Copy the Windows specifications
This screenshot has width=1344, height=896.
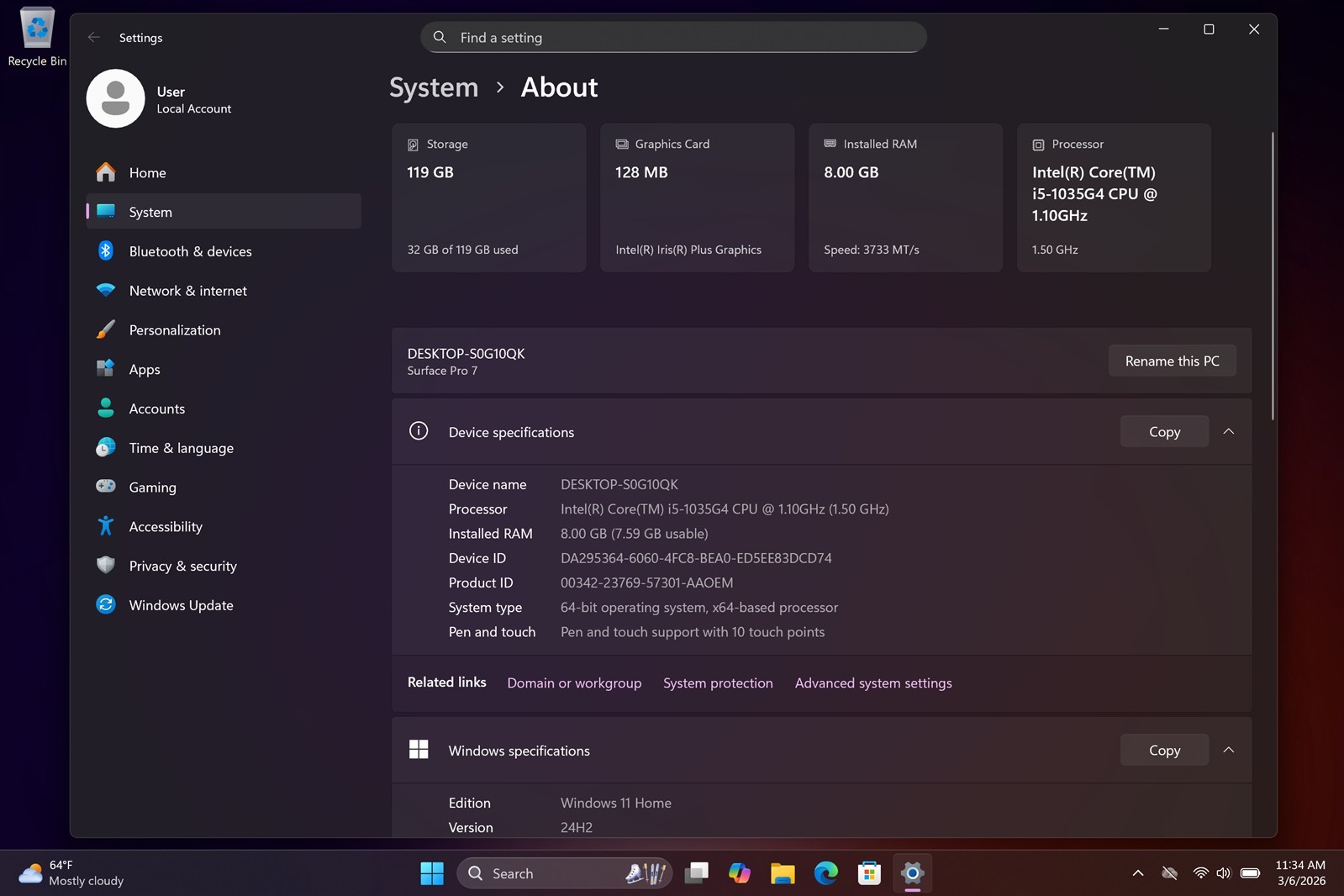[x=1164, y=750]
